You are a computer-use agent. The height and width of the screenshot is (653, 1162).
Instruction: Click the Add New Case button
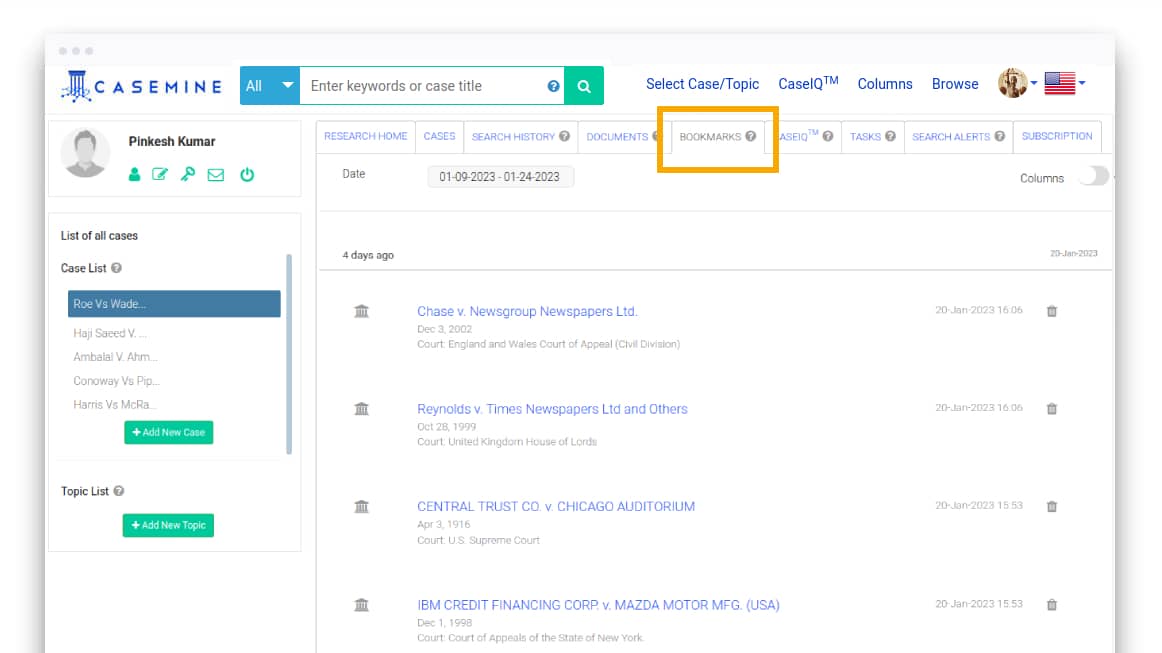tap(169, 432)
